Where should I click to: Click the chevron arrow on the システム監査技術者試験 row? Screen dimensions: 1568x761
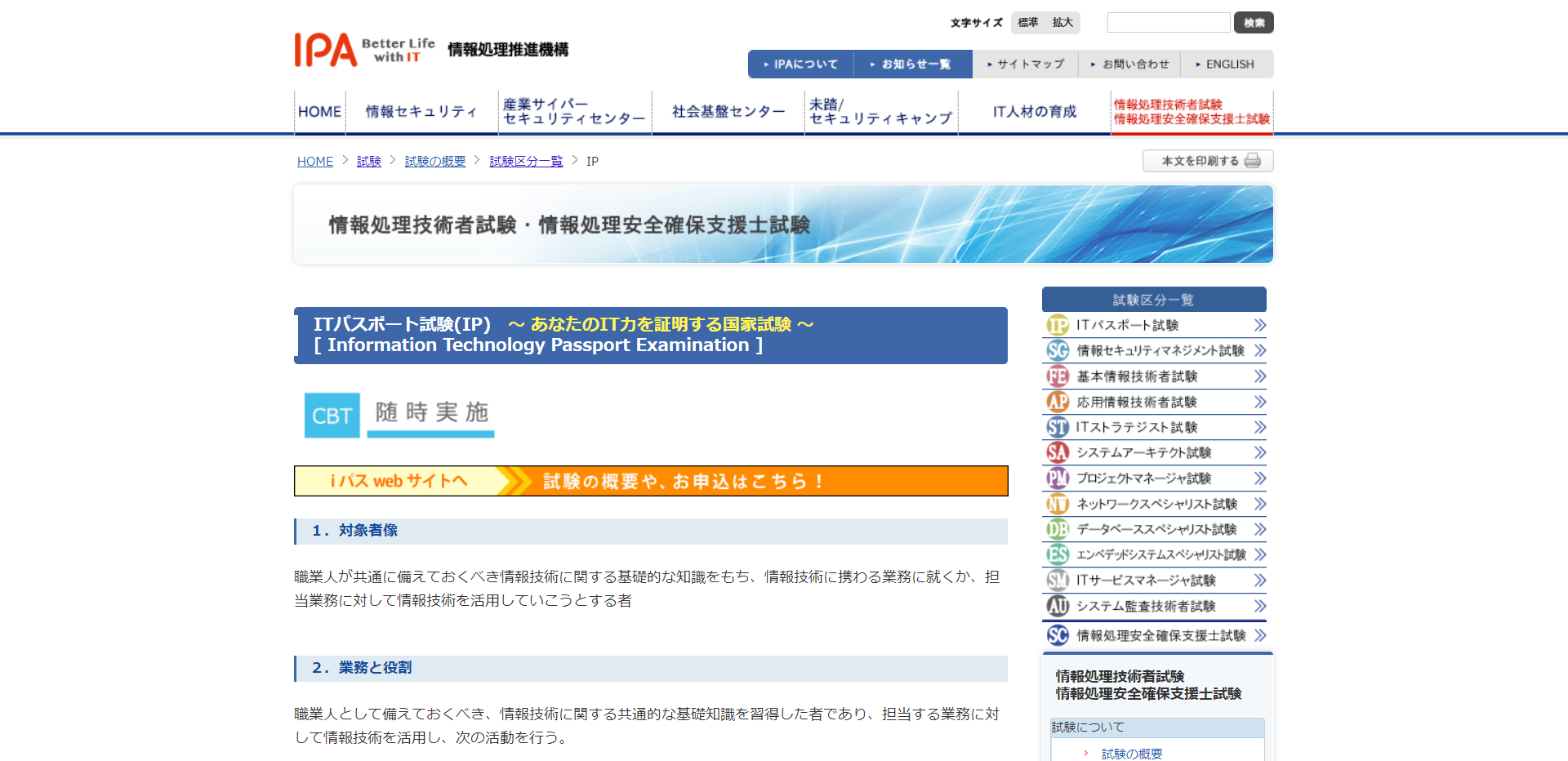pos(1260,606)
